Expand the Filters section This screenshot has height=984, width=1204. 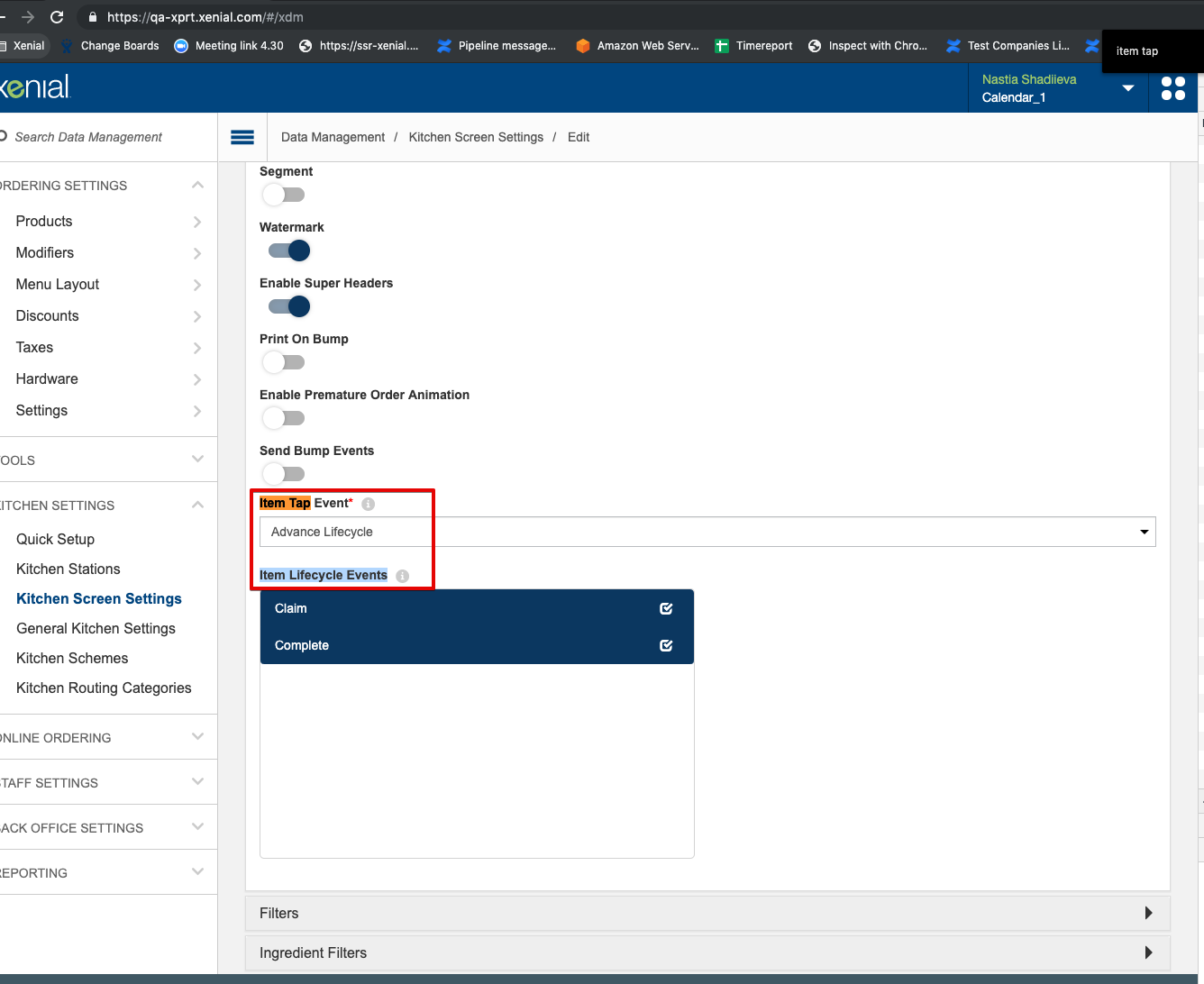click(x=707, y=913)
